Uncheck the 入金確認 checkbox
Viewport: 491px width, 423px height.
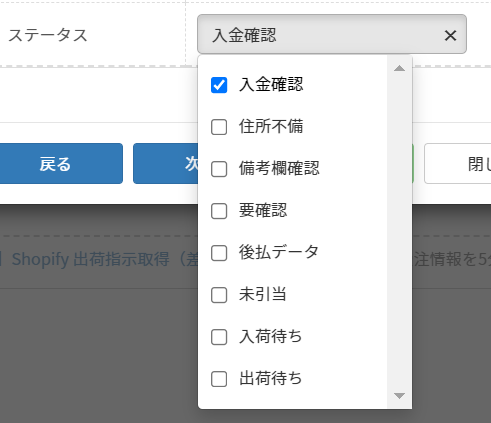(219, 85)
